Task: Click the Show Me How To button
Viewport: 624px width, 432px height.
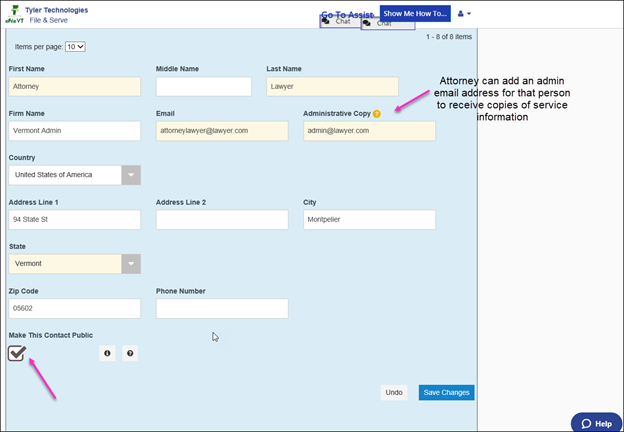Action: pyautogui.click(x=415, y=14)
